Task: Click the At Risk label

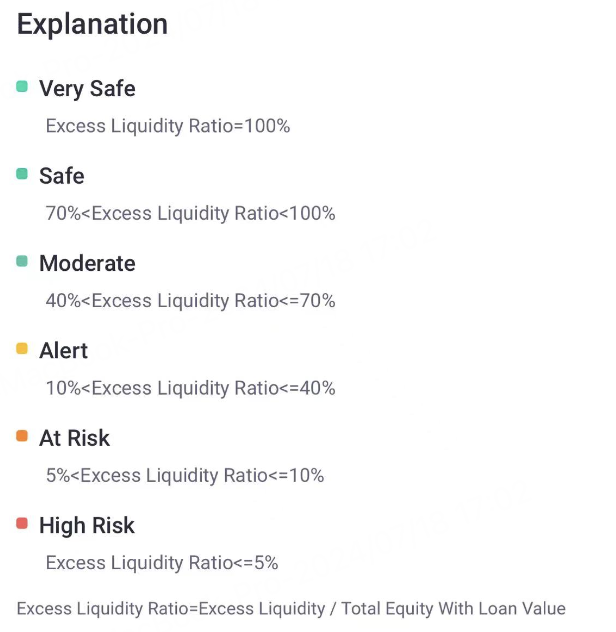Action: 74,438
